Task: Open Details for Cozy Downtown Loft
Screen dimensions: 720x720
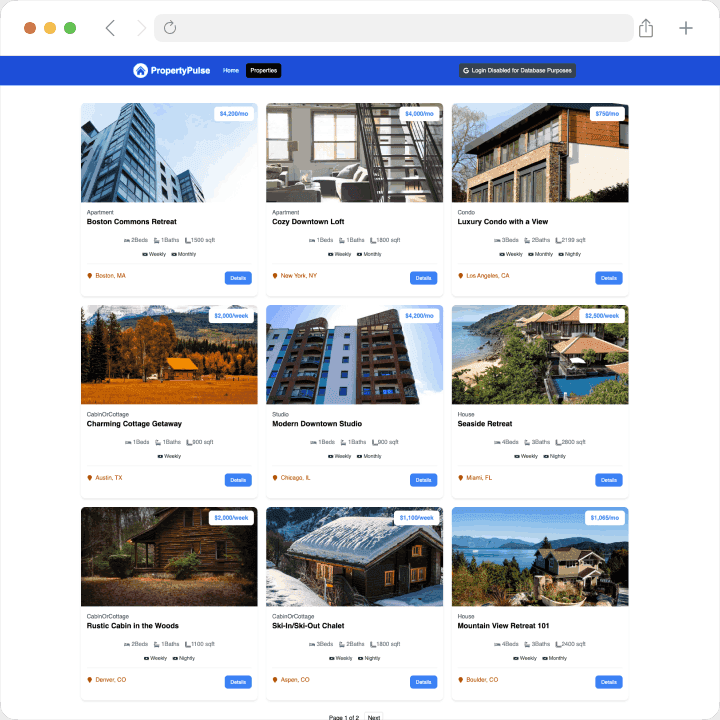Action: pos(423,278)
